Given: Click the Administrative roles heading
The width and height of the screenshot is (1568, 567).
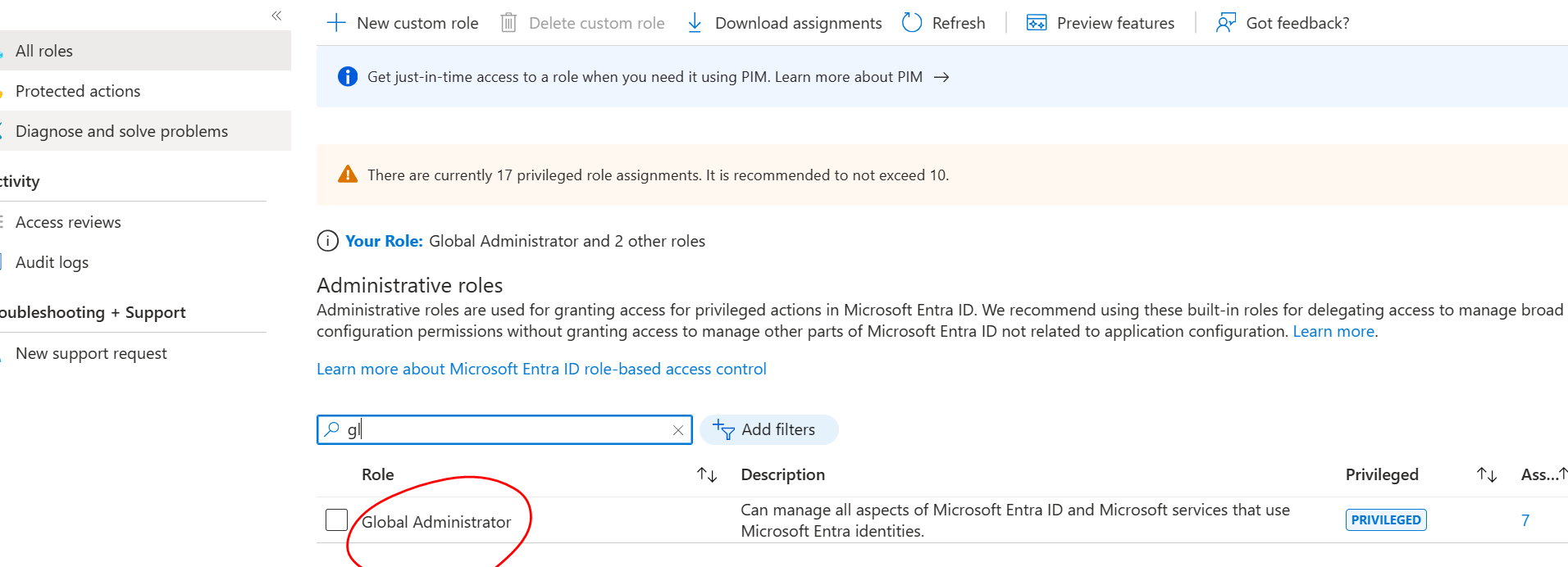Looking at the screenshot, I should pos(410,285).
